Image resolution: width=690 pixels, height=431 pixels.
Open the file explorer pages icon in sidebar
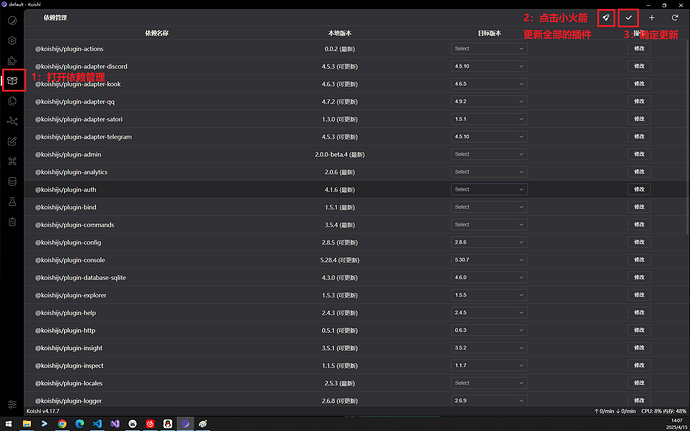click(x=12, y=101)
